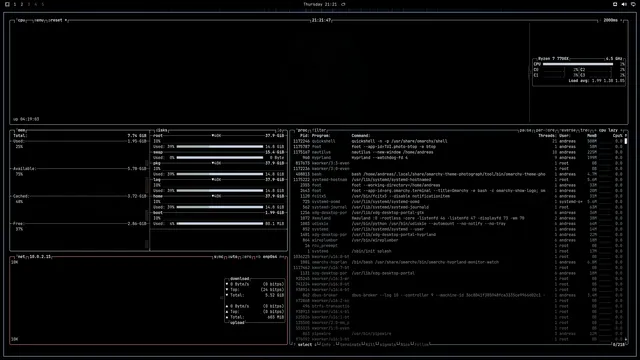Toggle reverse sorting in proc box

pyautogui.click(x=567, y=130)
